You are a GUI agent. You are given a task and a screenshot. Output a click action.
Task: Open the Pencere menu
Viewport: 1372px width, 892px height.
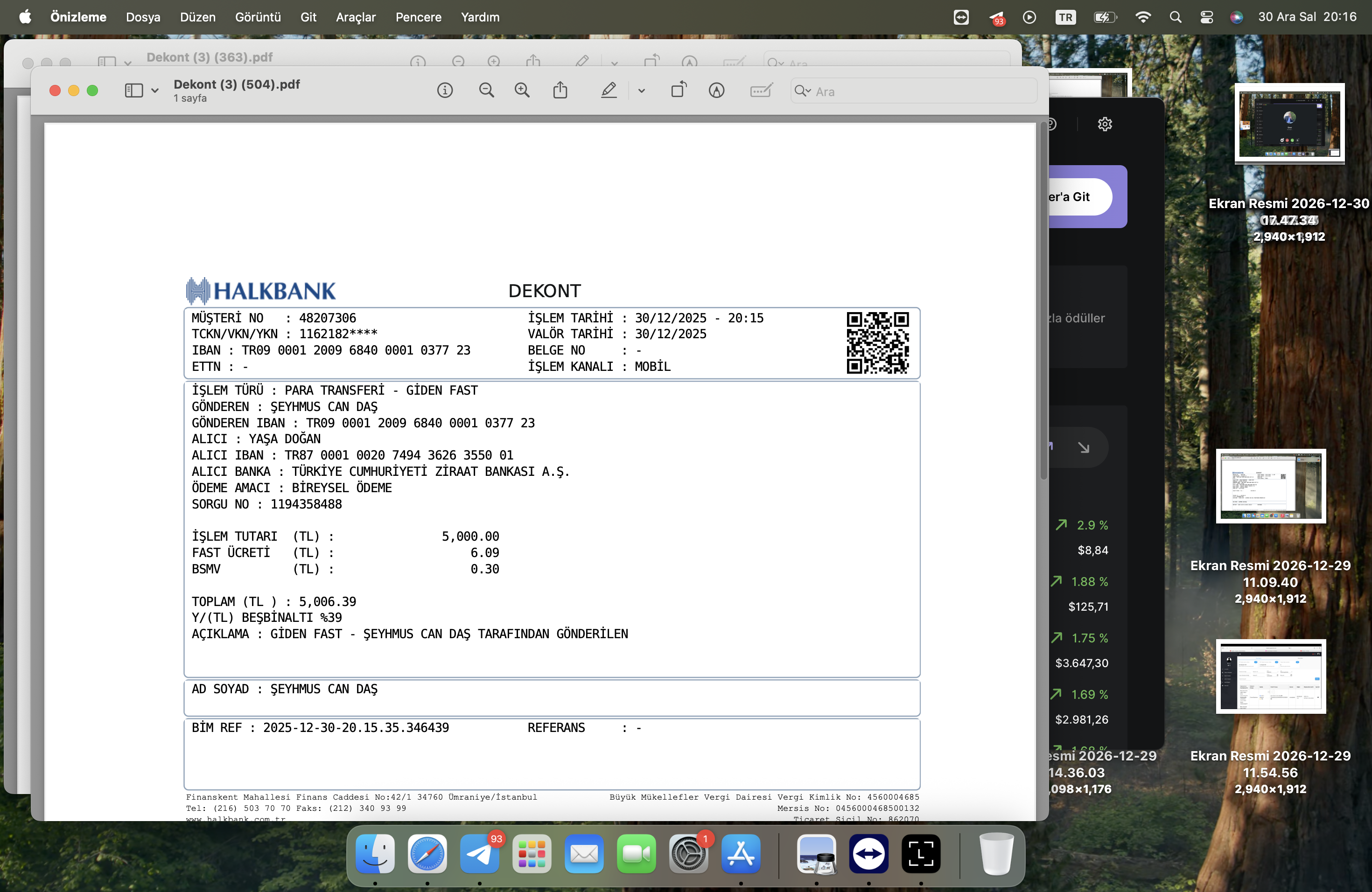coord(419,17)
